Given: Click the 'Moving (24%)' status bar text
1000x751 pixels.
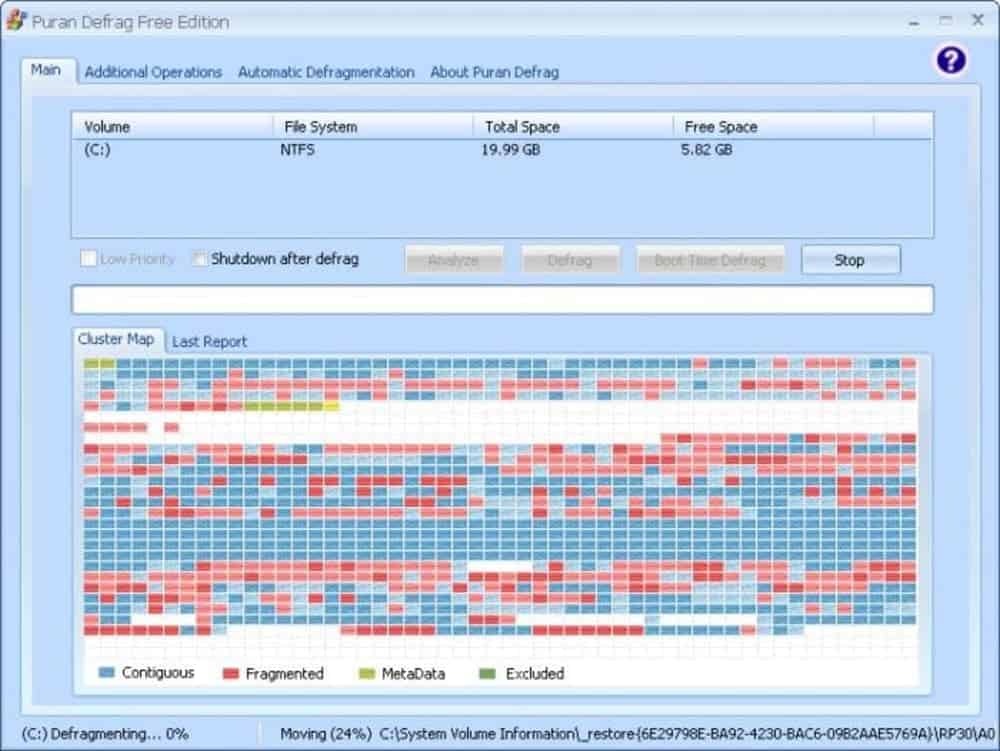Looking at the screenshot, I should tap(326, 734).
